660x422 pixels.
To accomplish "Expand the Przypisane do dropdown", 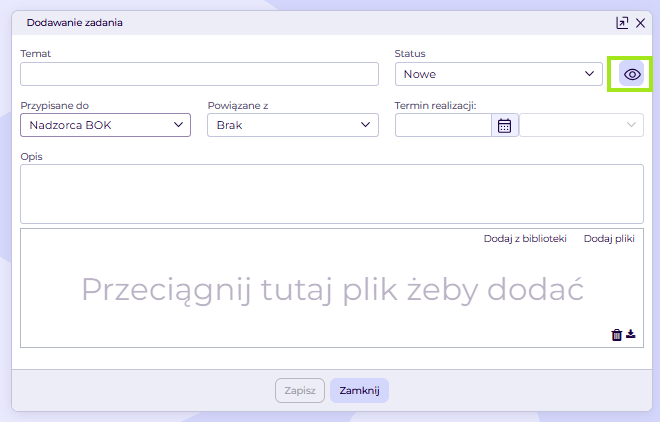I will [x=106, y=125].
